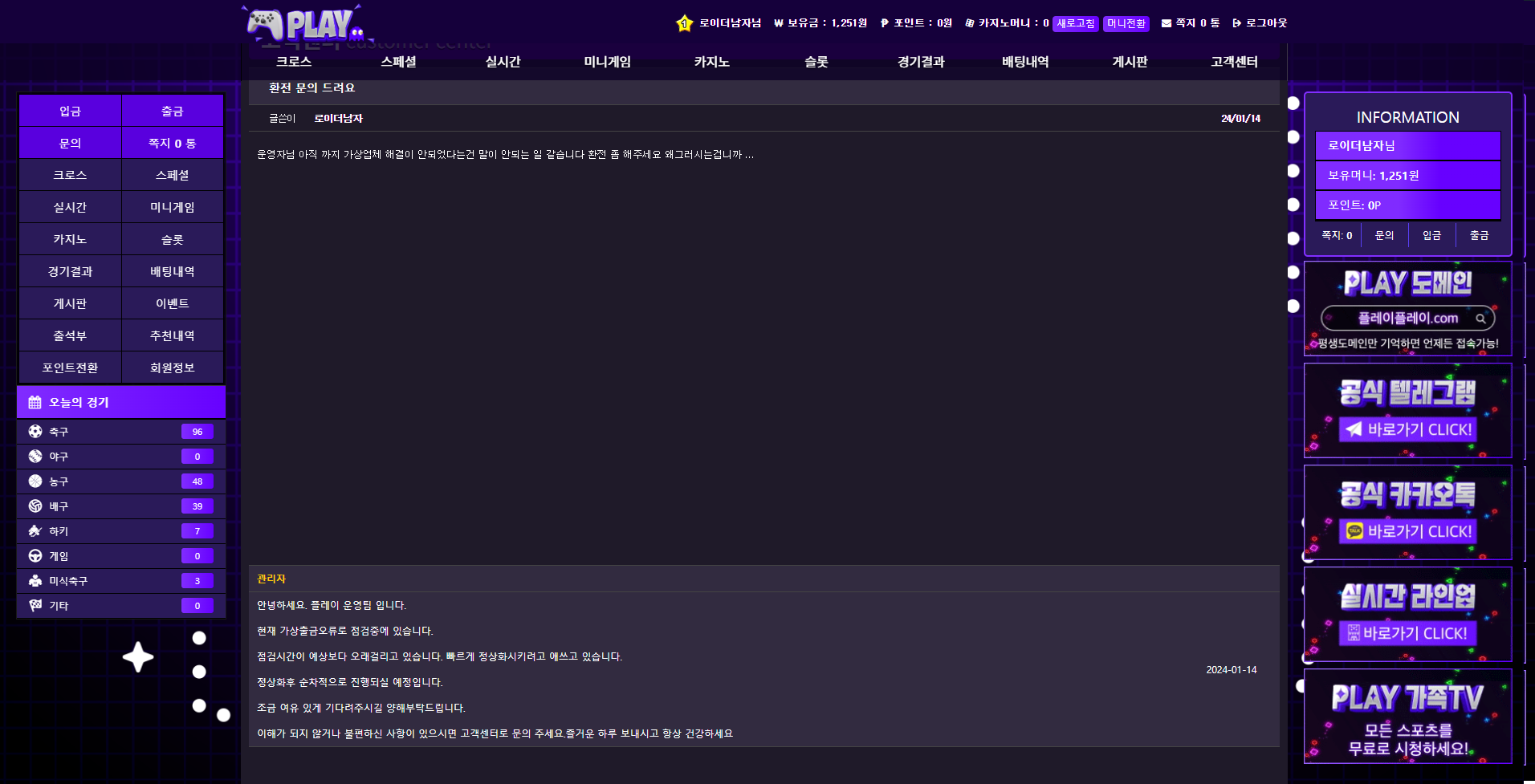This screenshot has width=1535, height=784.
Task: Click the magnifier icon in PLAY 도메인 banner
Action: (1480, 319)
